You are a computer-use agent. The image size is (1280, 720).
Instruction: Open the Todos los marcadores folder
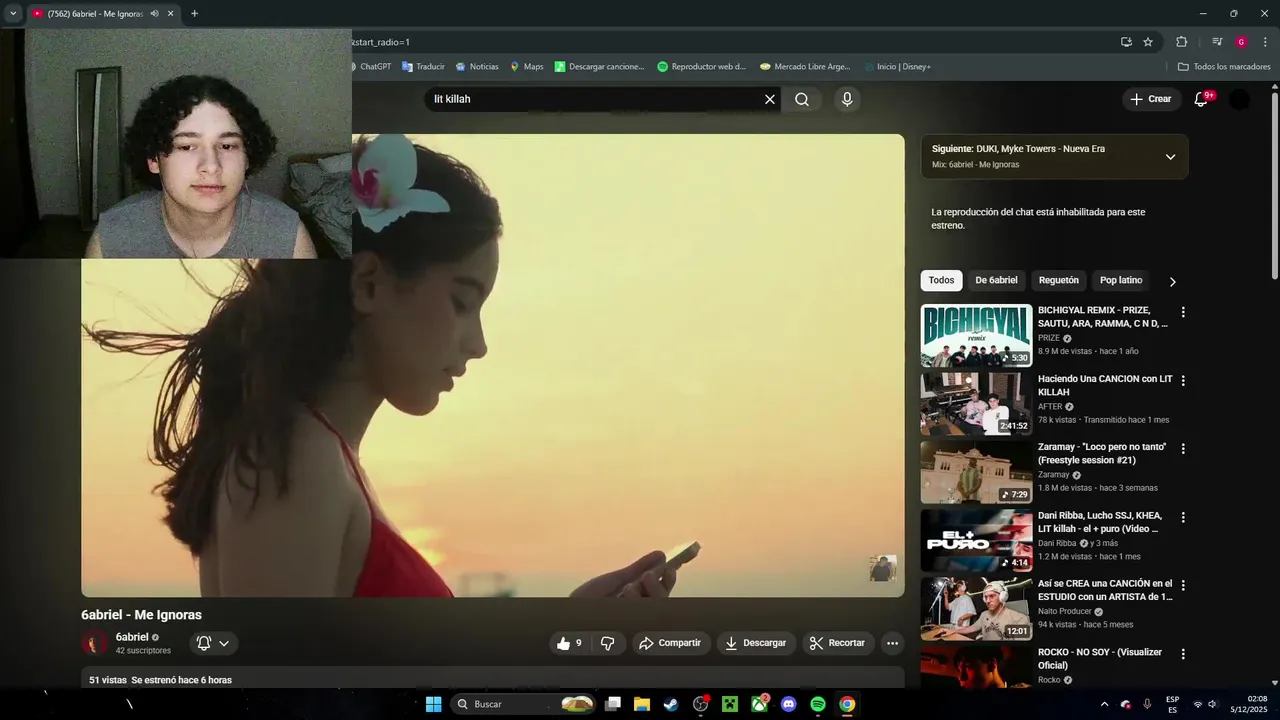click(x=1224, y=67)
